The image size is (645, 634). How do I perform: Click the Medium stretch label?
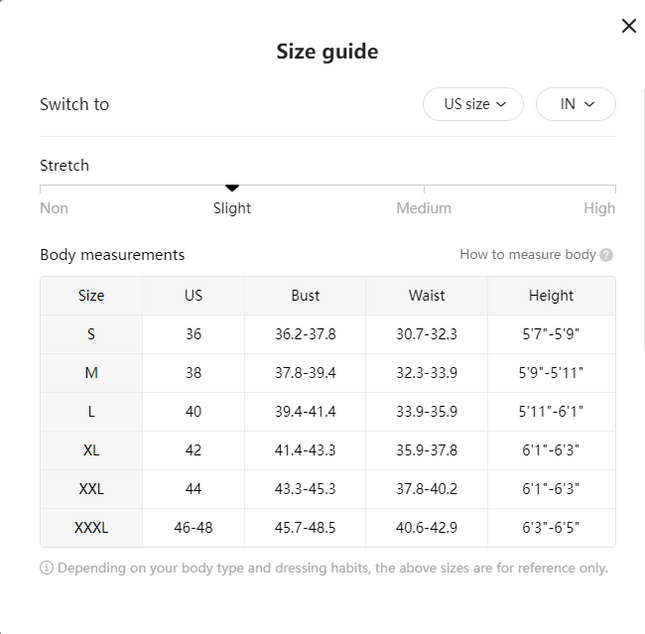point(424,208)
